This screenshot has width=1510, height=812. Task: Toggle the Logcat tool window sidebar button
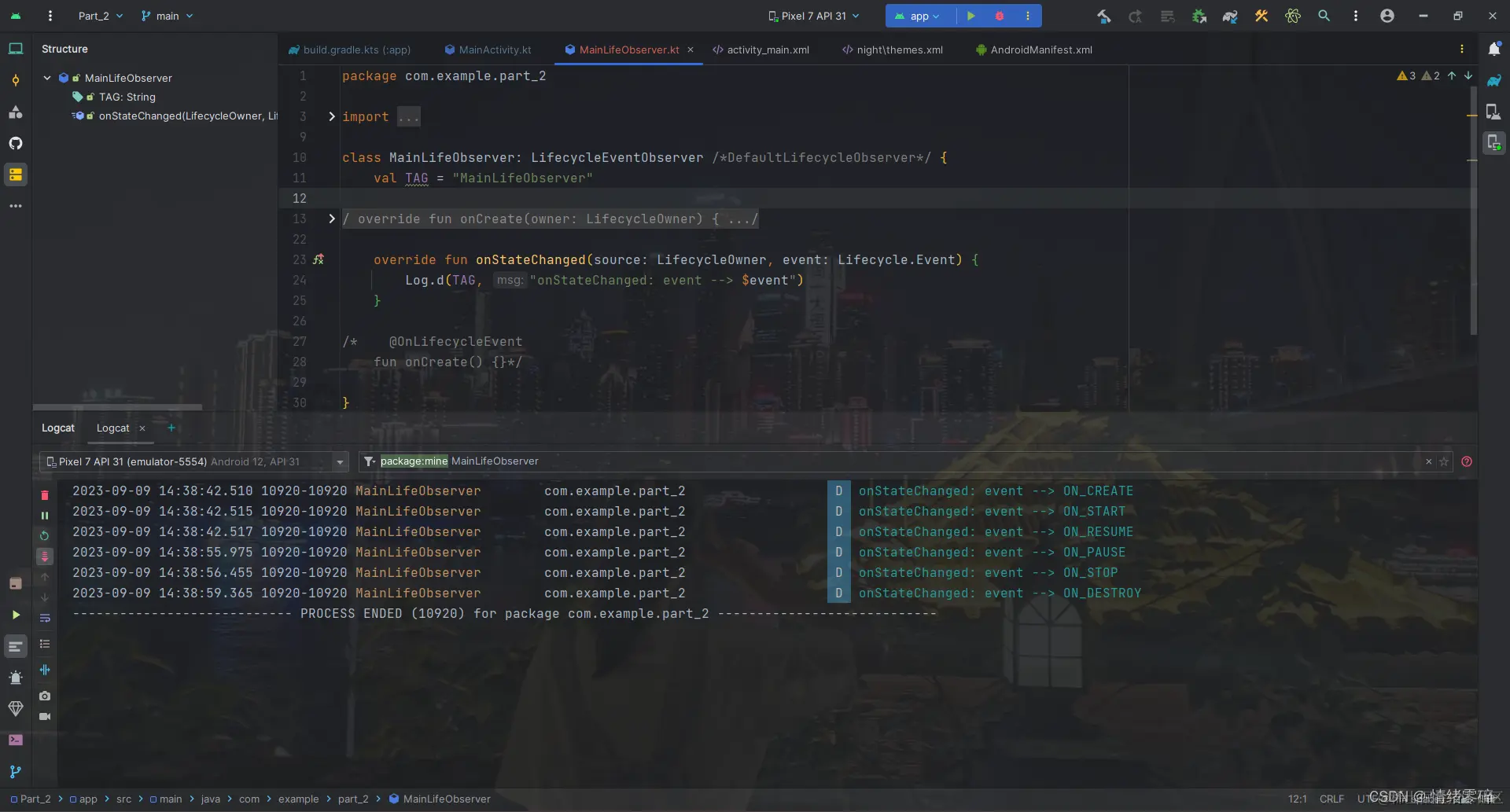(x=16, y=646)
